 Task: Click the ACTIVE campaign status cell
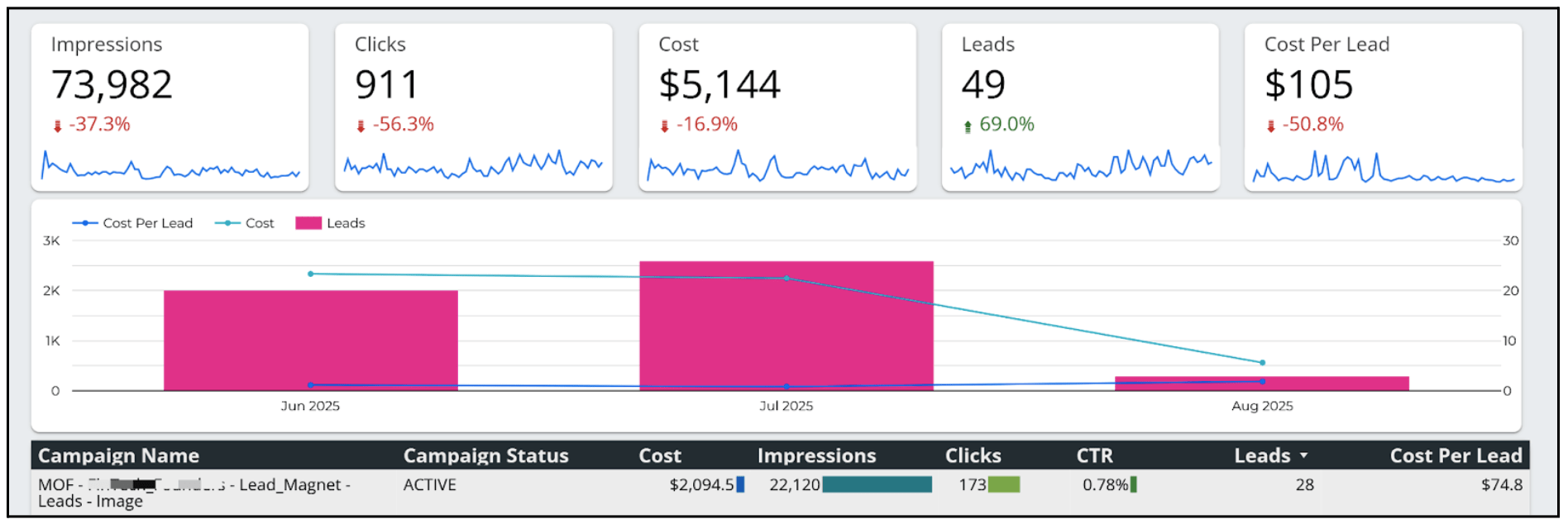(x=429, y=485)
